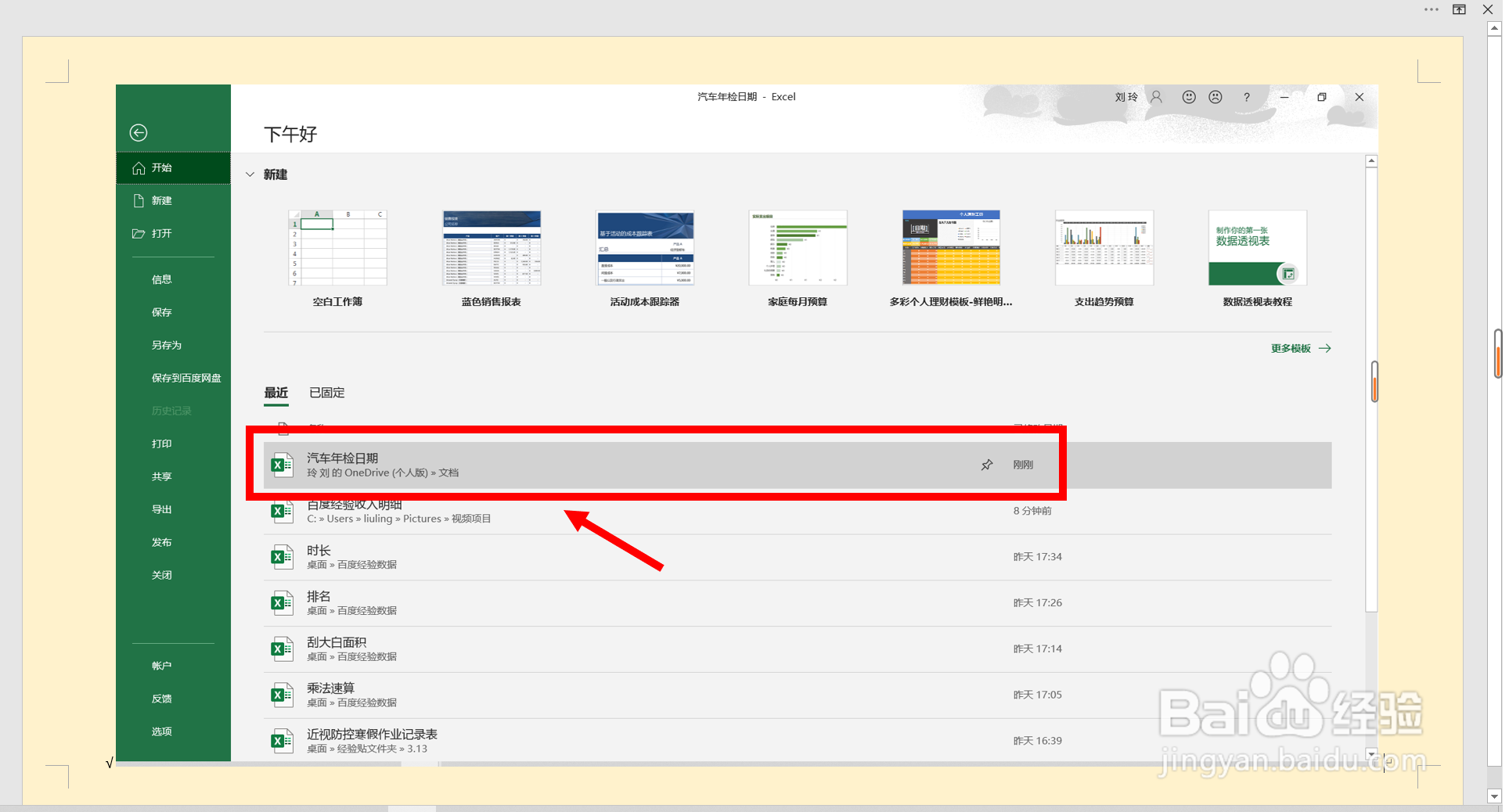
Task: Open recent file 时长
Action: (x=798, y=557)
